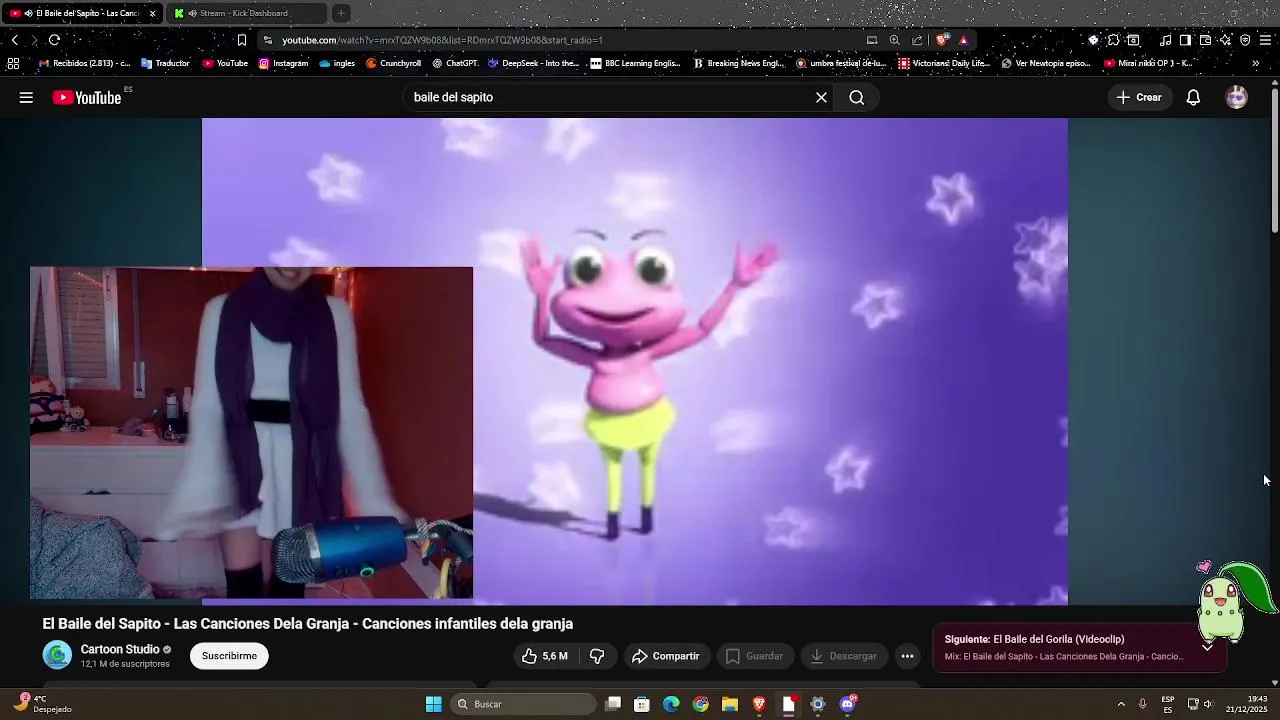The height and width of the screenshot is (720, 1280).
Task: Open Cartoon Studio channel avatar
Action: coord(57,656)
